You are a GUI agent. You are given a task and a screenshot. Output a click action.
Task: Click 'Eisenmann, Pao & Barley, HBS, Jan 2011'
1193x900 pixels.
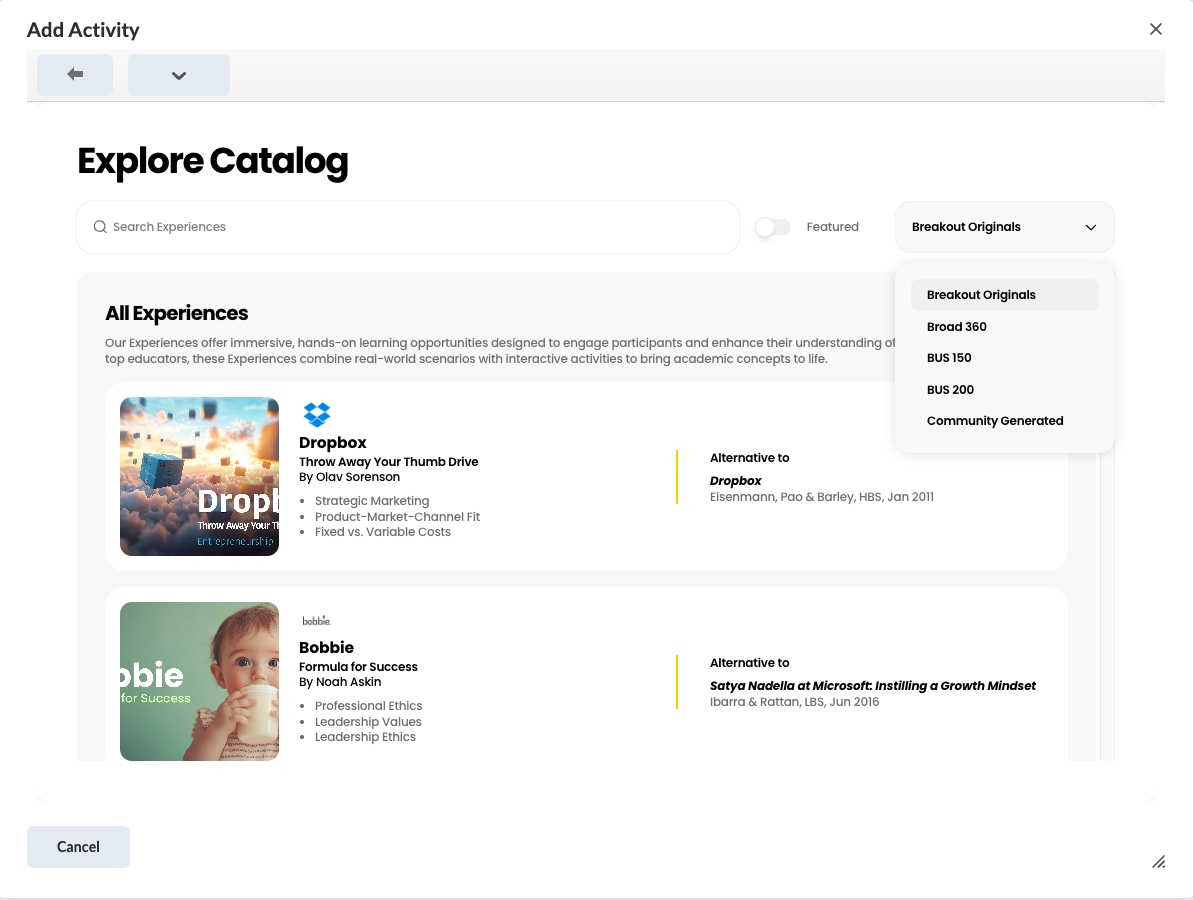(x=822, y=497)
